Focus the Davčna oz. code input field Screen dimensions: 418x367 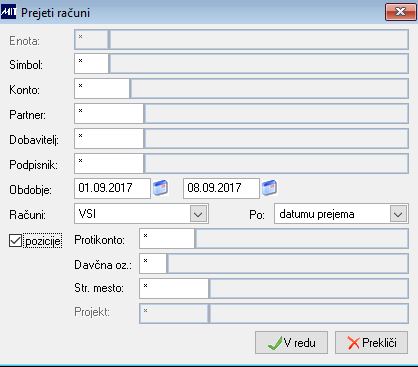point(153,264)
